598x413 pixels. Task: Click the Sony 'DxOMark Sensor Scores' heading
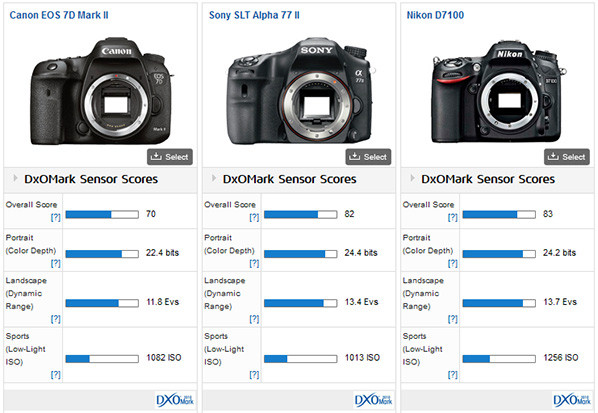tap(290, 179)
